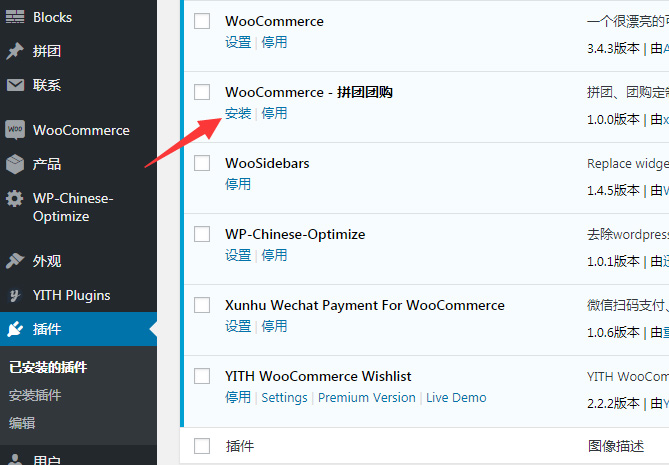Click 停用 under WooSidebars
The image size is (669, 465).
click(238, 184)
